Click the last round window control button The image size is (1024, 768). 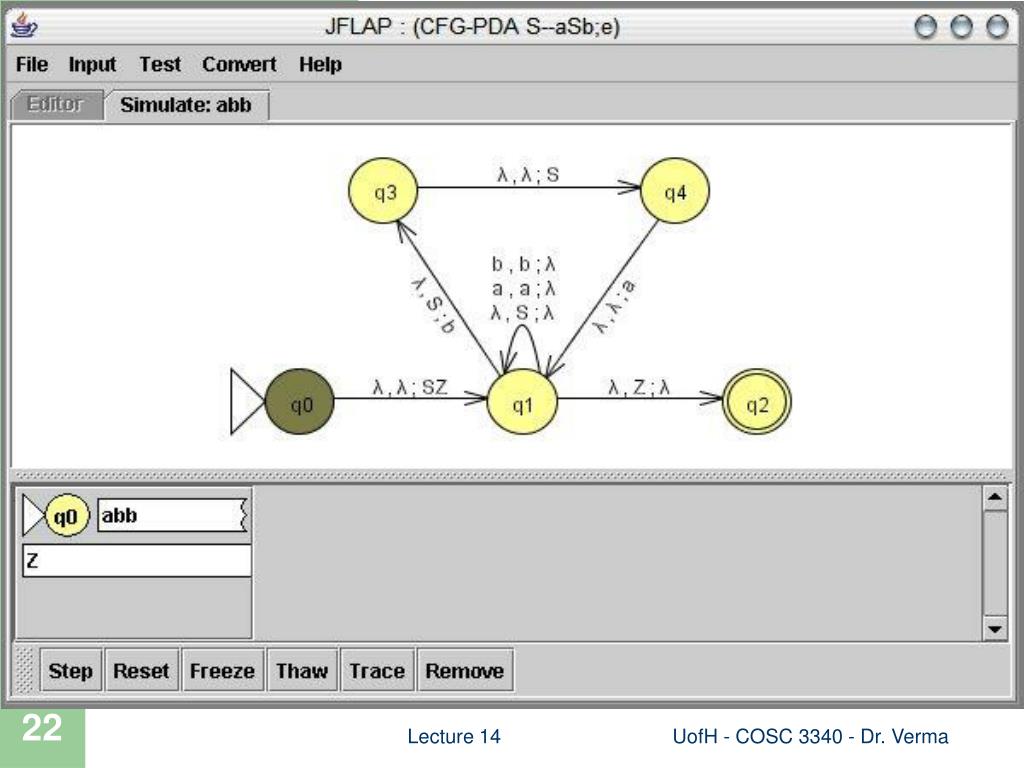pos(997,27)
